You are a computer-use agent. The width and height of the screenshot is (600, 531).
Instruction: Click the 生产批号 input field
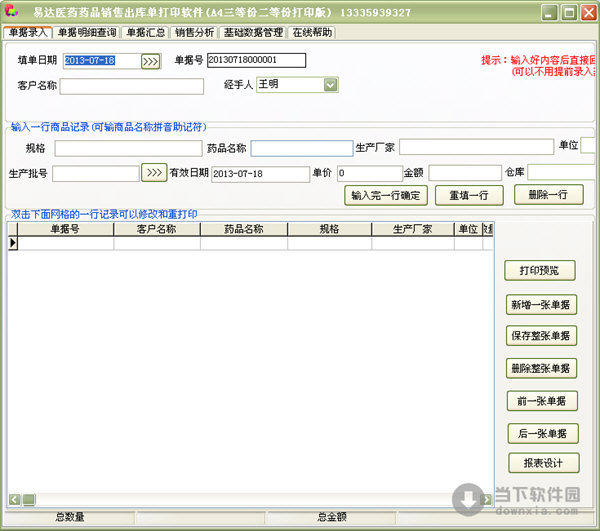point(96,174)
